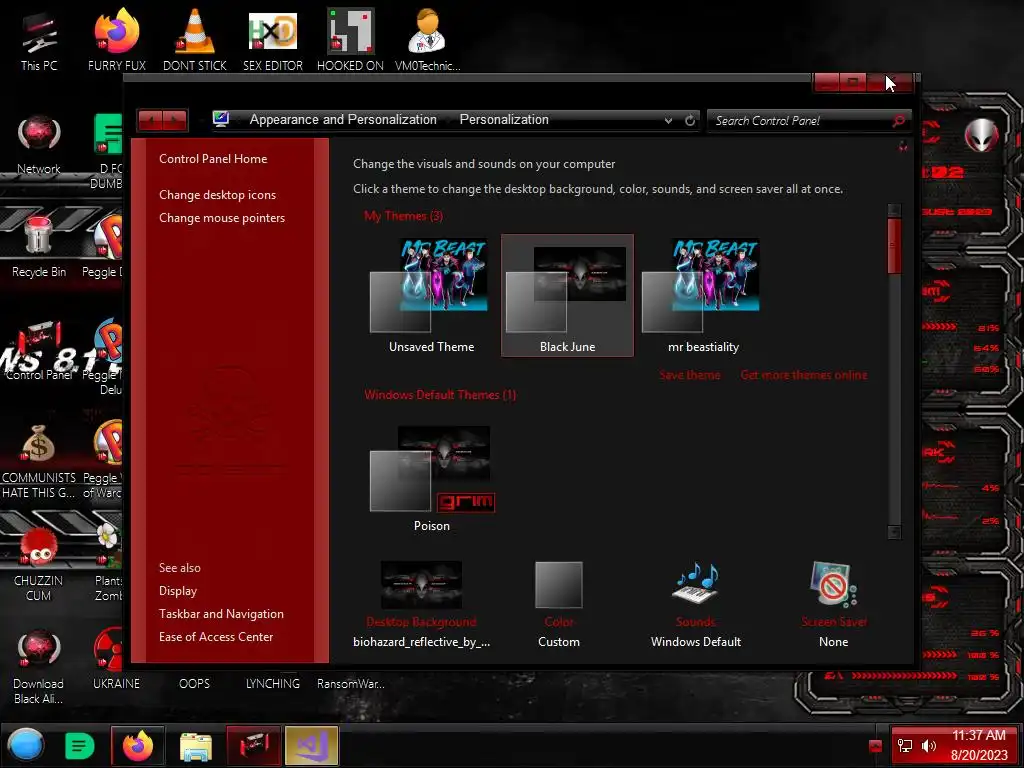This screenshot has width=1024, height=768.
Task: Select the Poison default theme
Action: [x=431, y=478]
